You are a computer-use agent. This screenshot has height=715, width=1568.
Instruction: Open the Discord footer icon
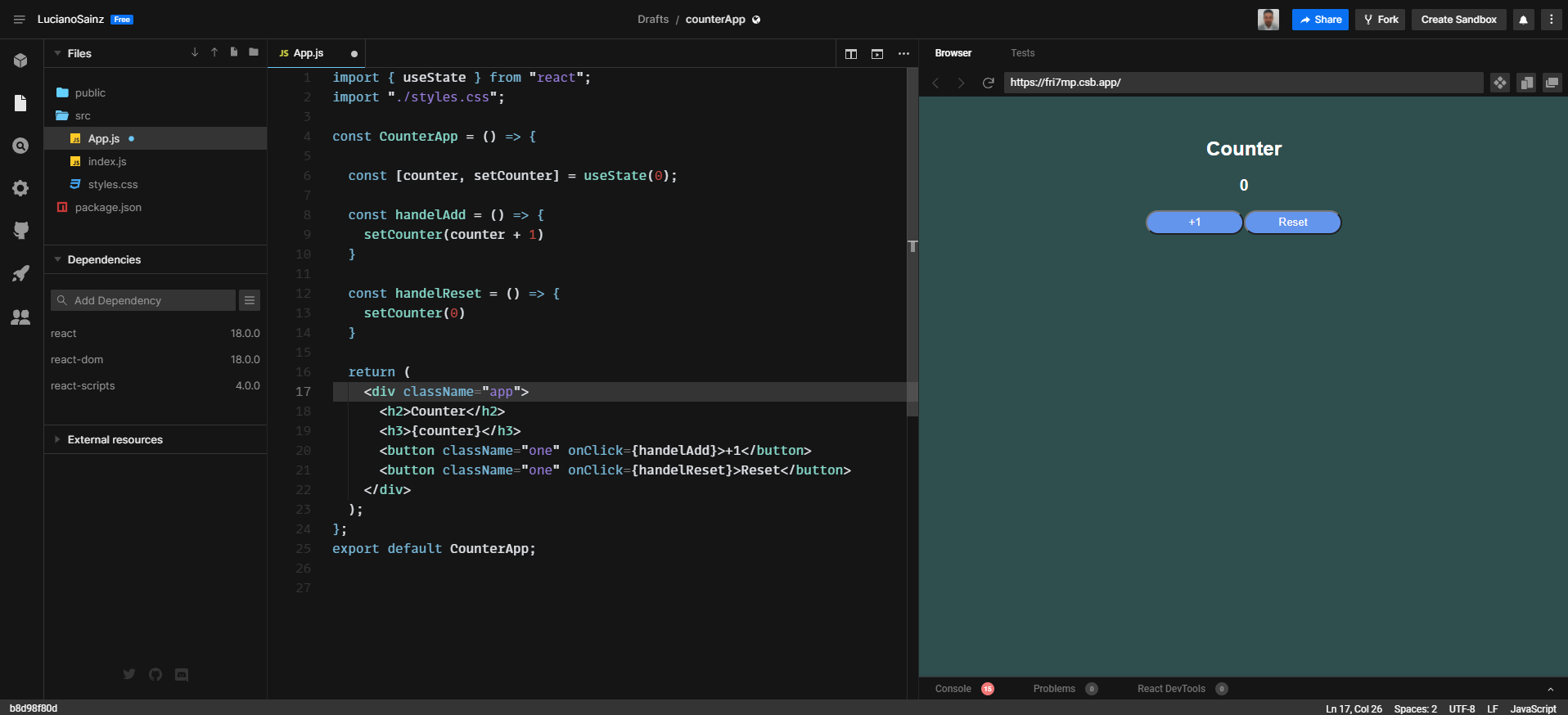click(x=182, y=674)
